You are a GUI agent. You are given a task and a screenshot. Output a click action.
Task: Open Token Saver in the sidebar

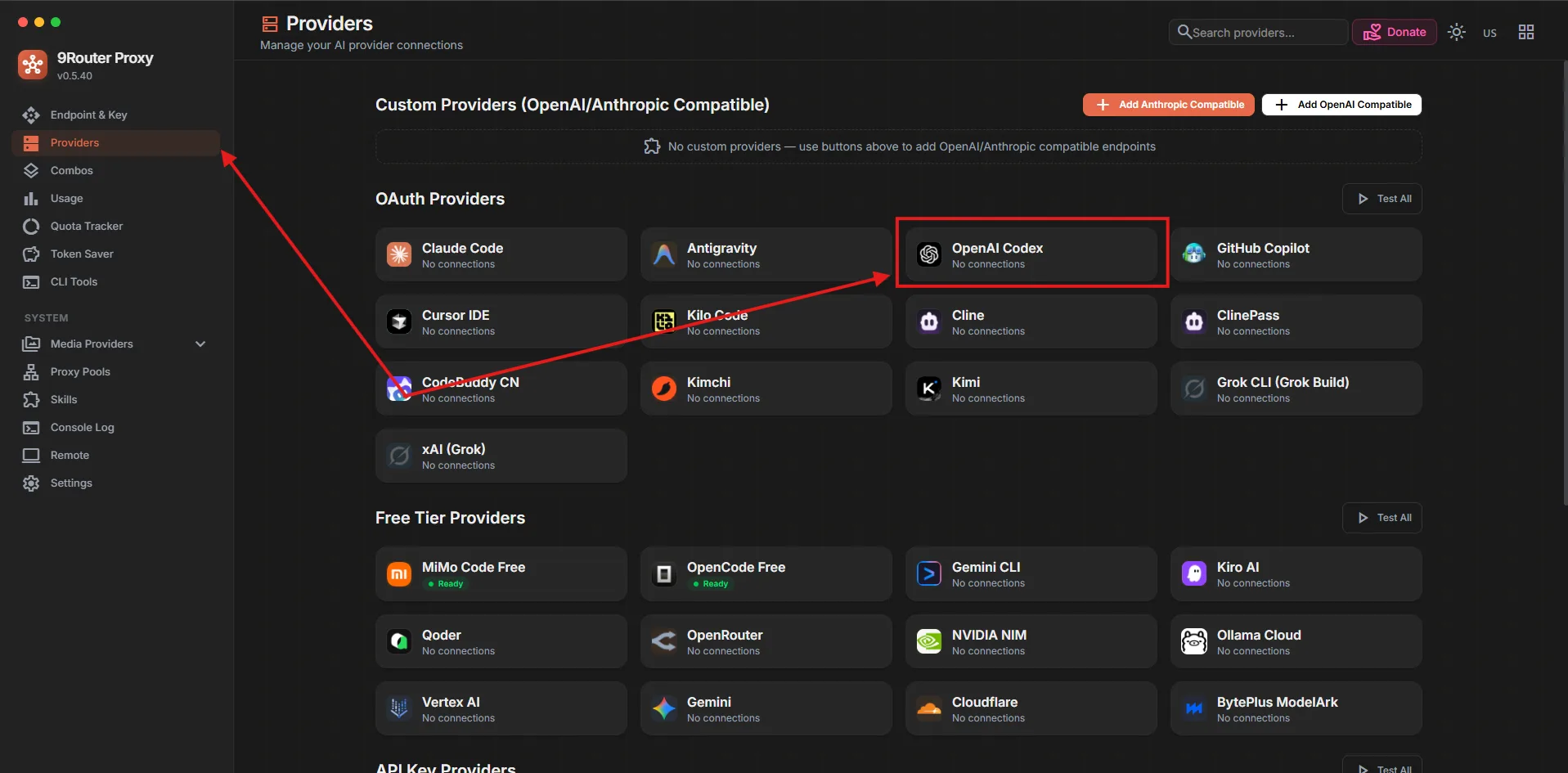(x=116, y=254)
